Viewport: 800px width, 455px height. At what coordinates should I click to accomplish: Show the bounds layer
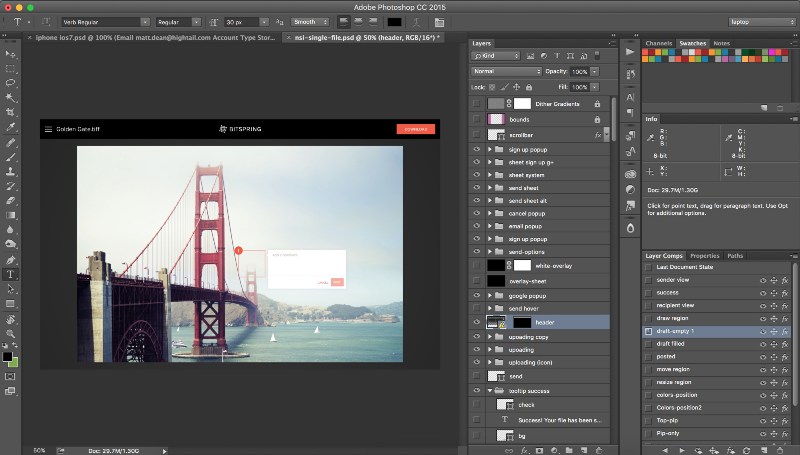477,119
